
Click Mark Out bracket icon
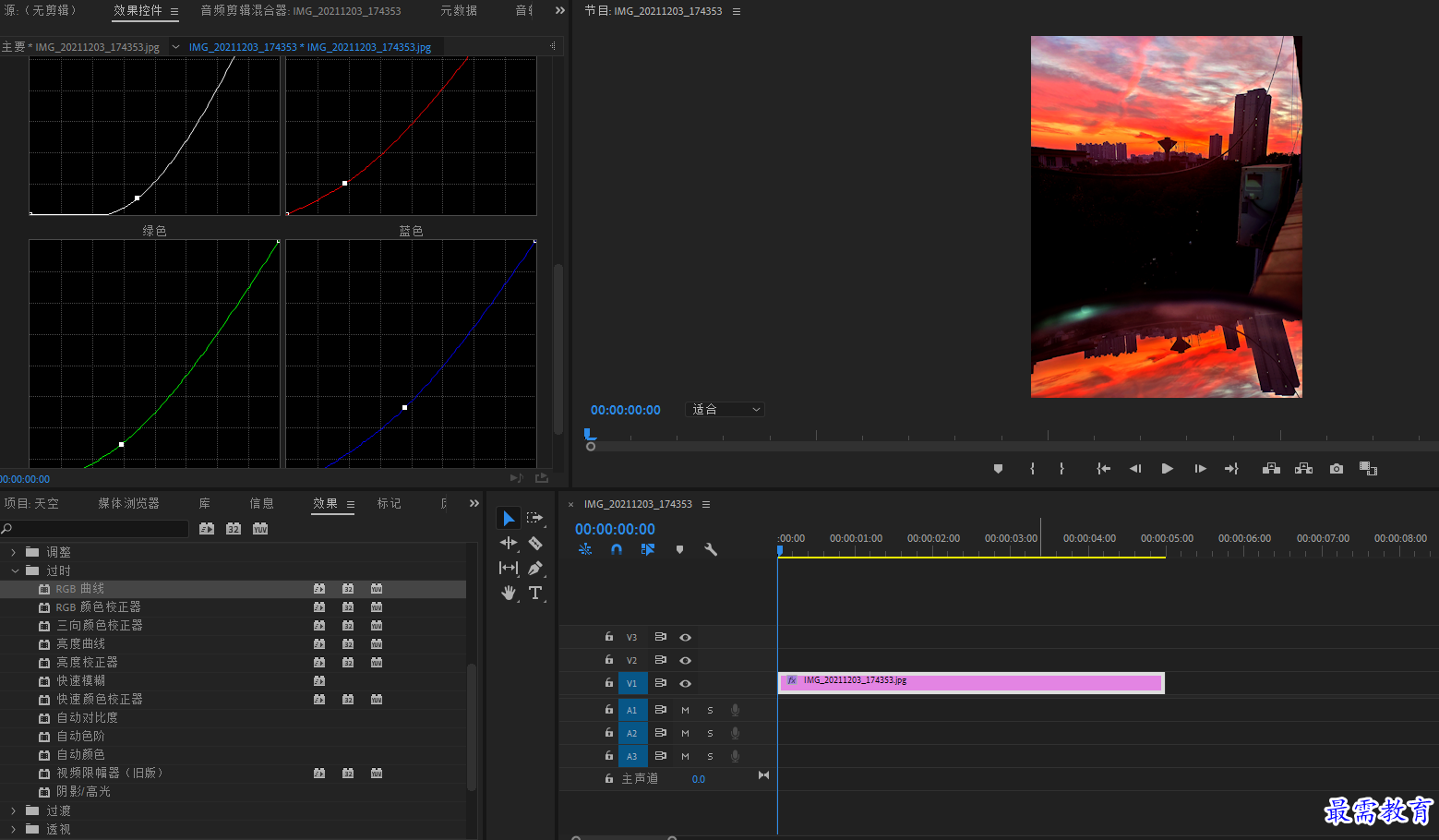pos(1061,469)
